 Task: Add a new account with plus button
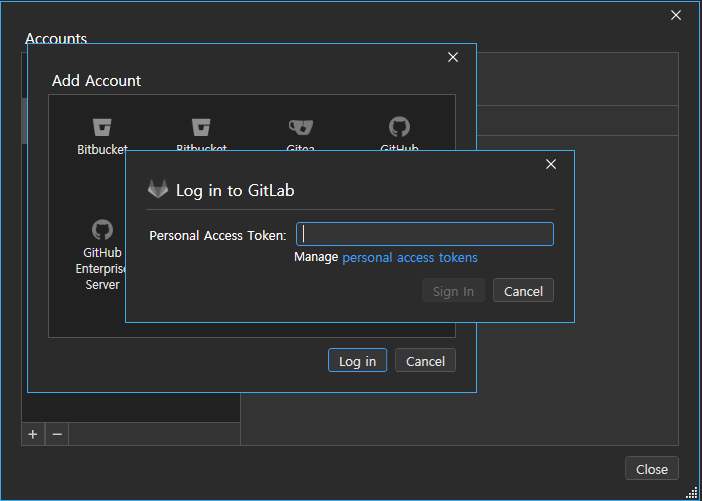(x=33, y=434)
